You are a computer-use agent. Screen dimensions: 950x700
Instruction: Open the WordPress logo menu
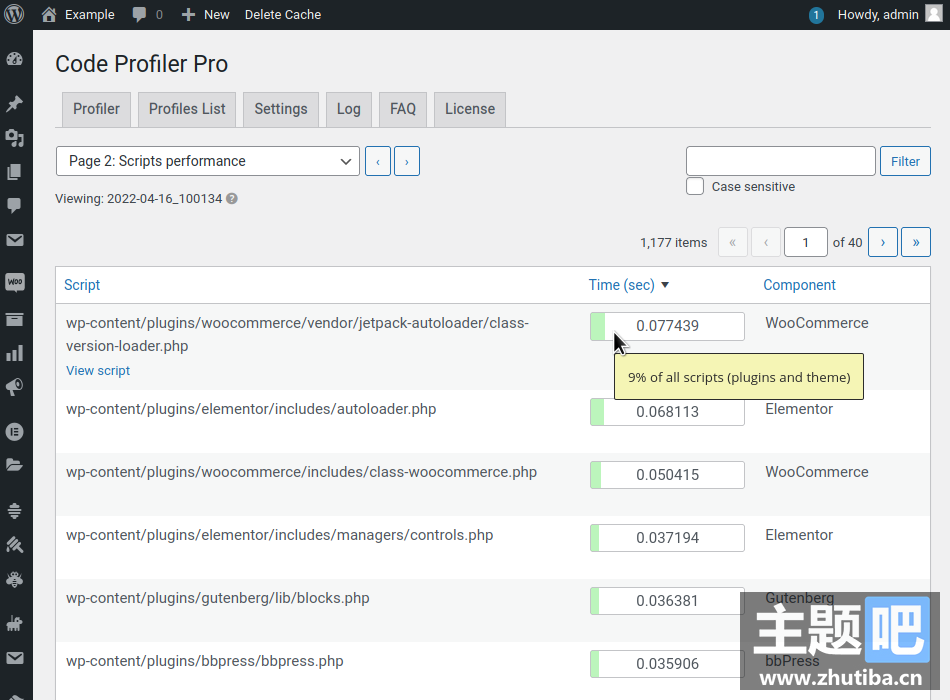pyautogui.click(x=14, y=14)
